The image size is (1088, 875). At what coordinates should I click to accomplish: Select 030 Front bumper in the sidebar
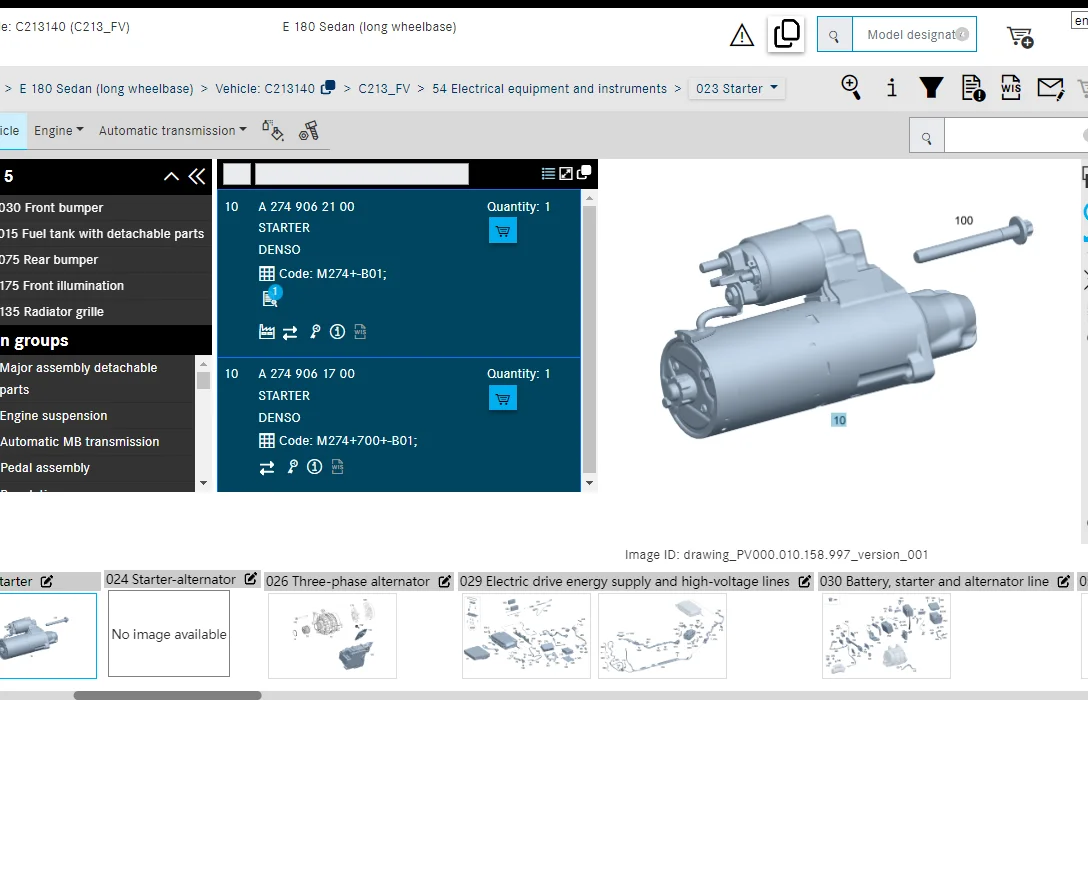[x=52, y=208]
